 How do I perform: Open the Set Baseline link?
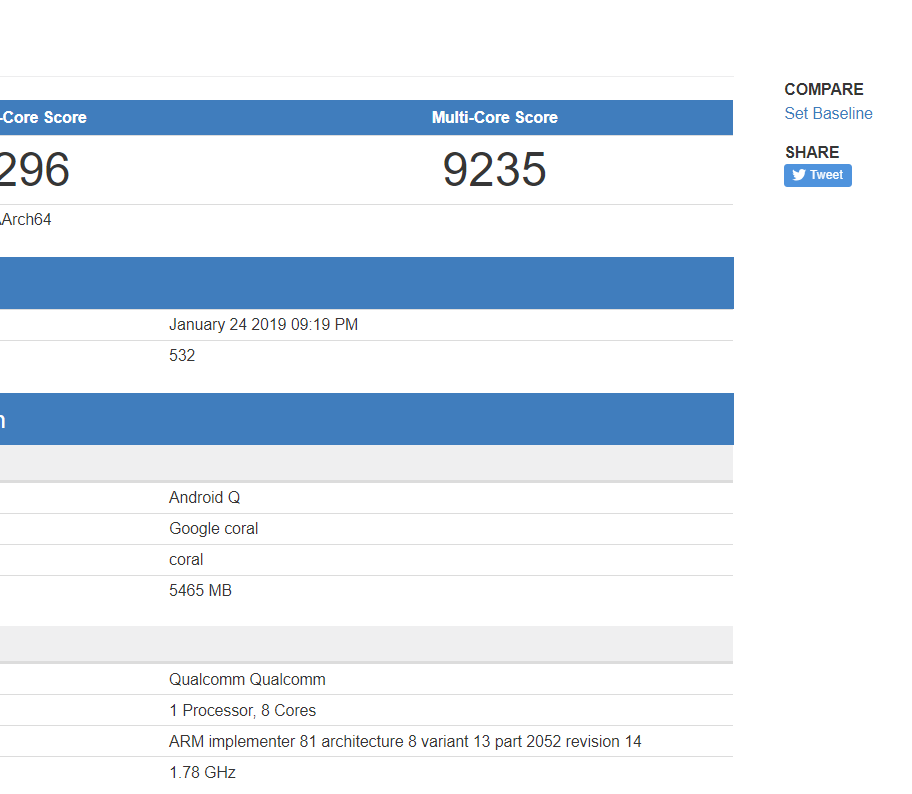point(828,113)
